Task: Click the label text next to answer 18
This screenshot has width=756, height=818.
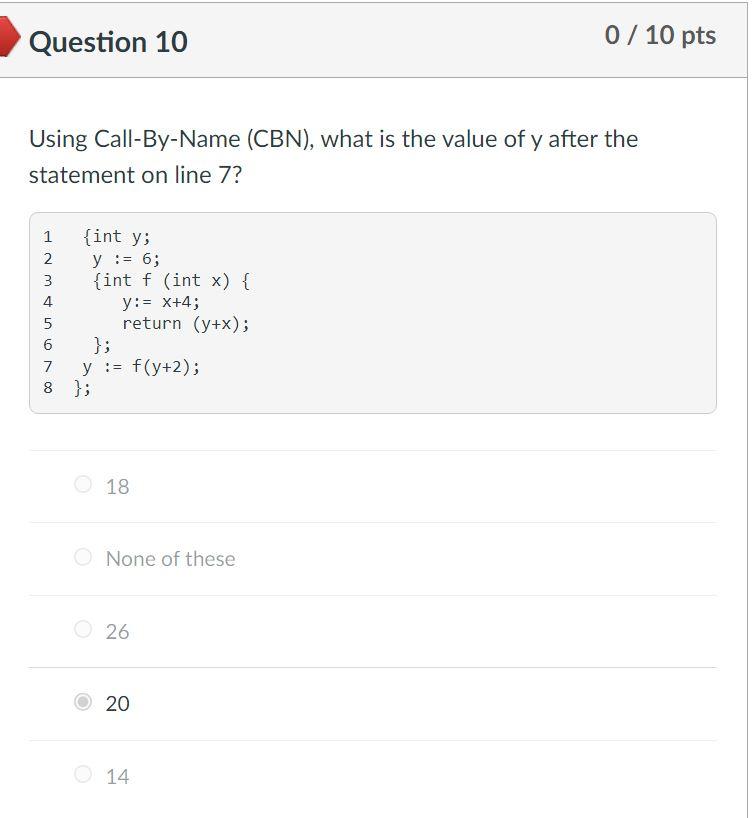Action: coord(115,486)
